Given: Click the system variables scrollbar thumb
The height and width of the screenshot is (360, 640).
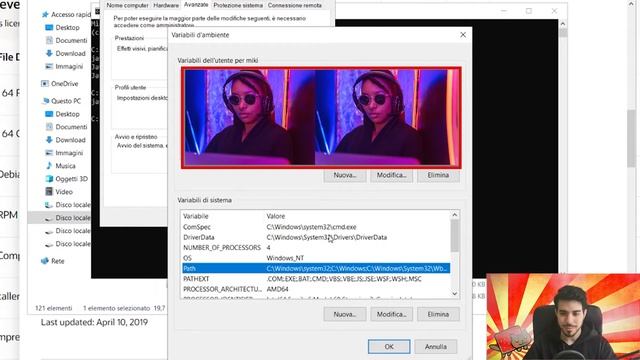Looking at the screenshot, I should coord(455,236).
